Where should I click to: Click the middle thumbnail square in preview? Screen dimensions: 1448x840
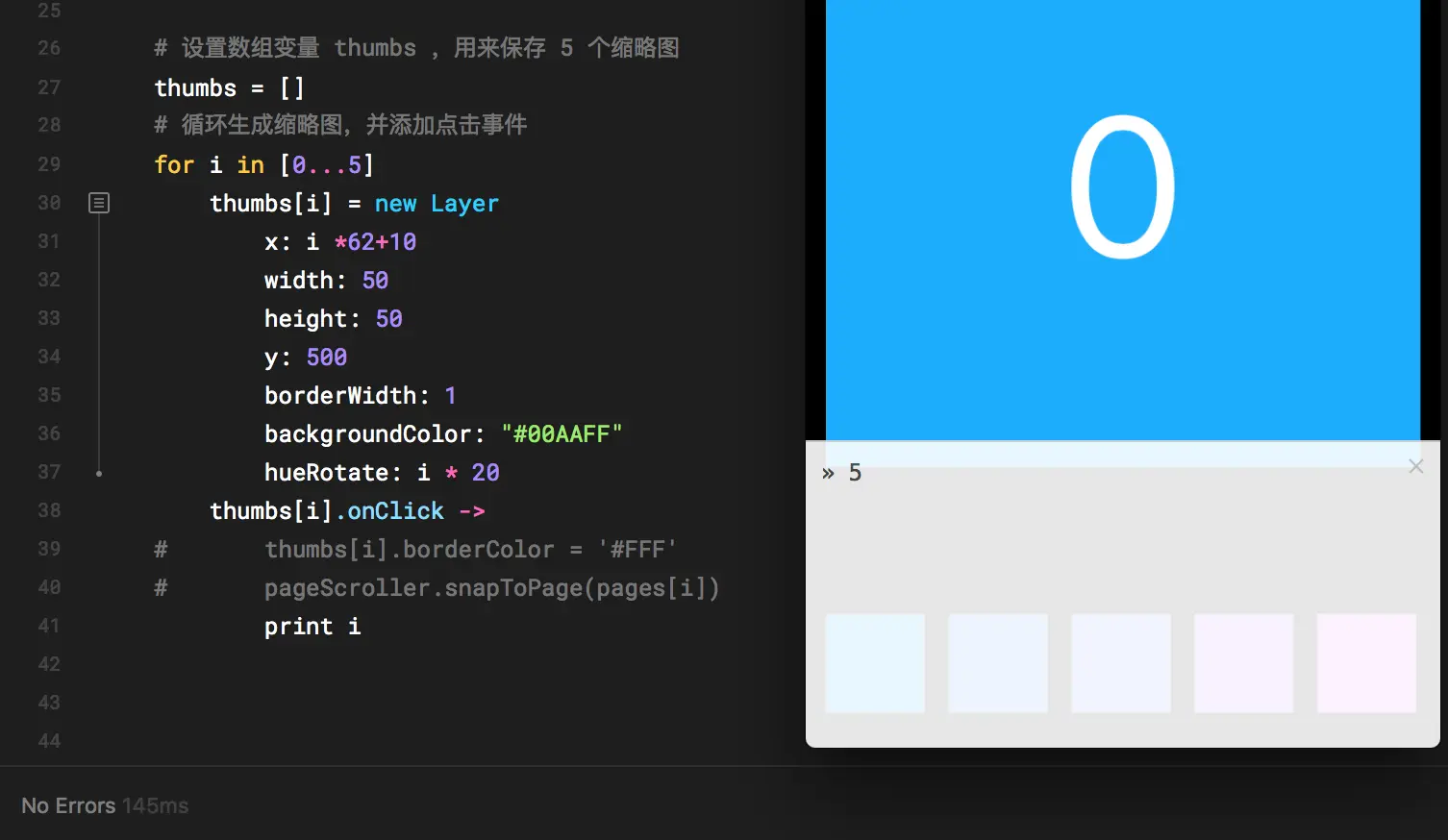click(1121, 663)
